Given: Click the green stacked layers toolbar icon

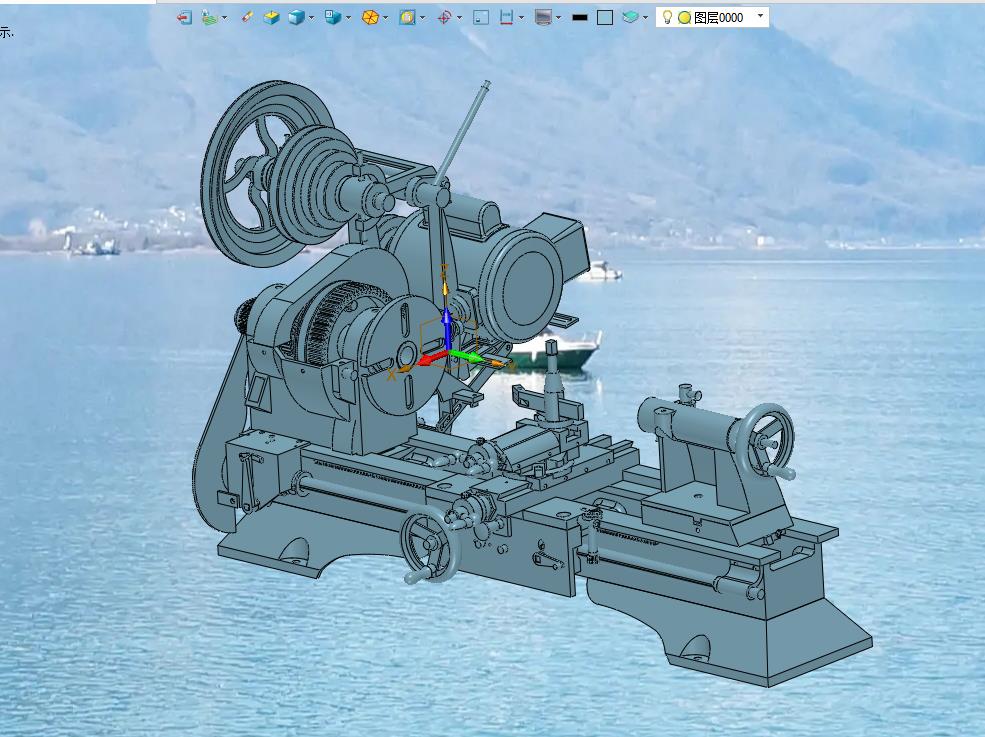Looking at the screenshot, I should [x=209, y=17].
